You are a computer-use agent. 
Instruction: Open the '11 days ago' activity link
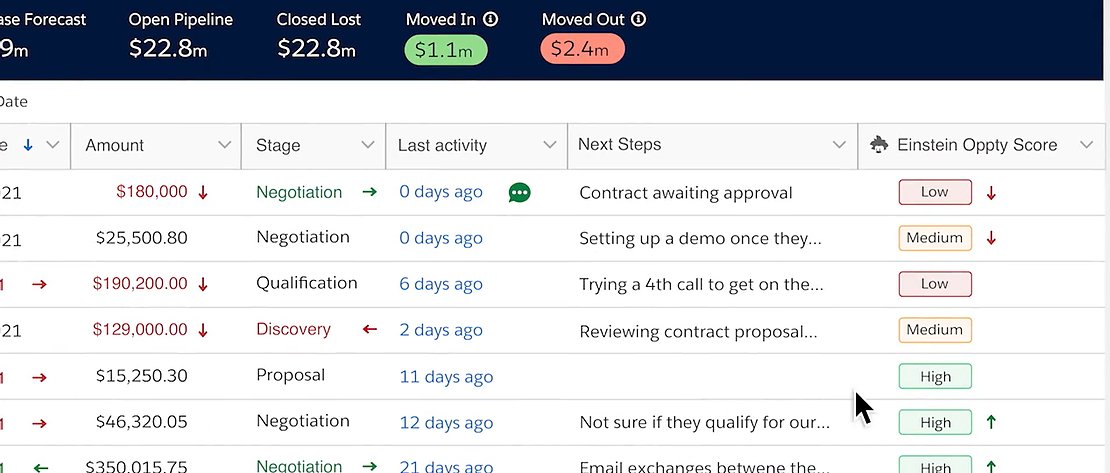click(x=446, y=377)
